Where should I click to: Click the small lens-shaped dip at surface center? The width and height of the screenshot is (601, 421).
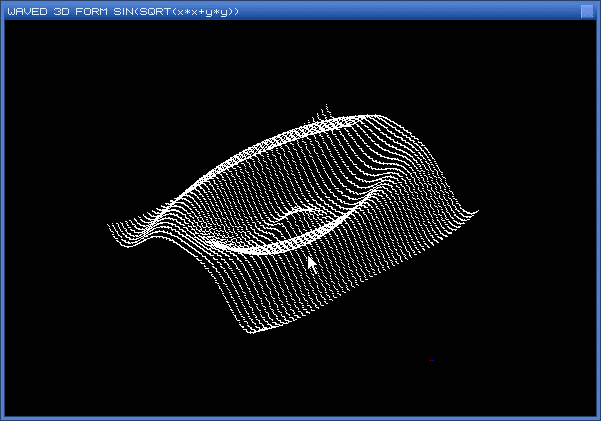coord(298,213)
